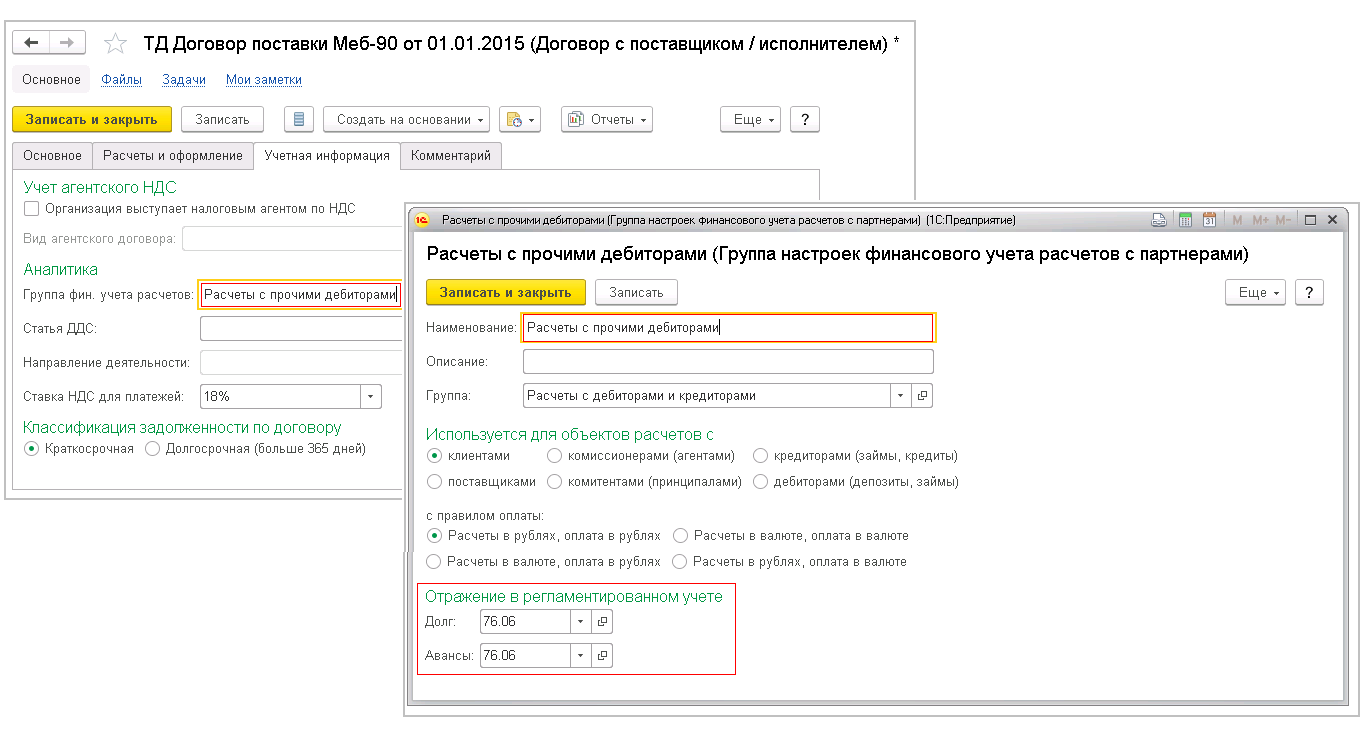This screenshot has height=734, width=1367.
Task: Select поставщиками radio option
Action: (434, 482)
